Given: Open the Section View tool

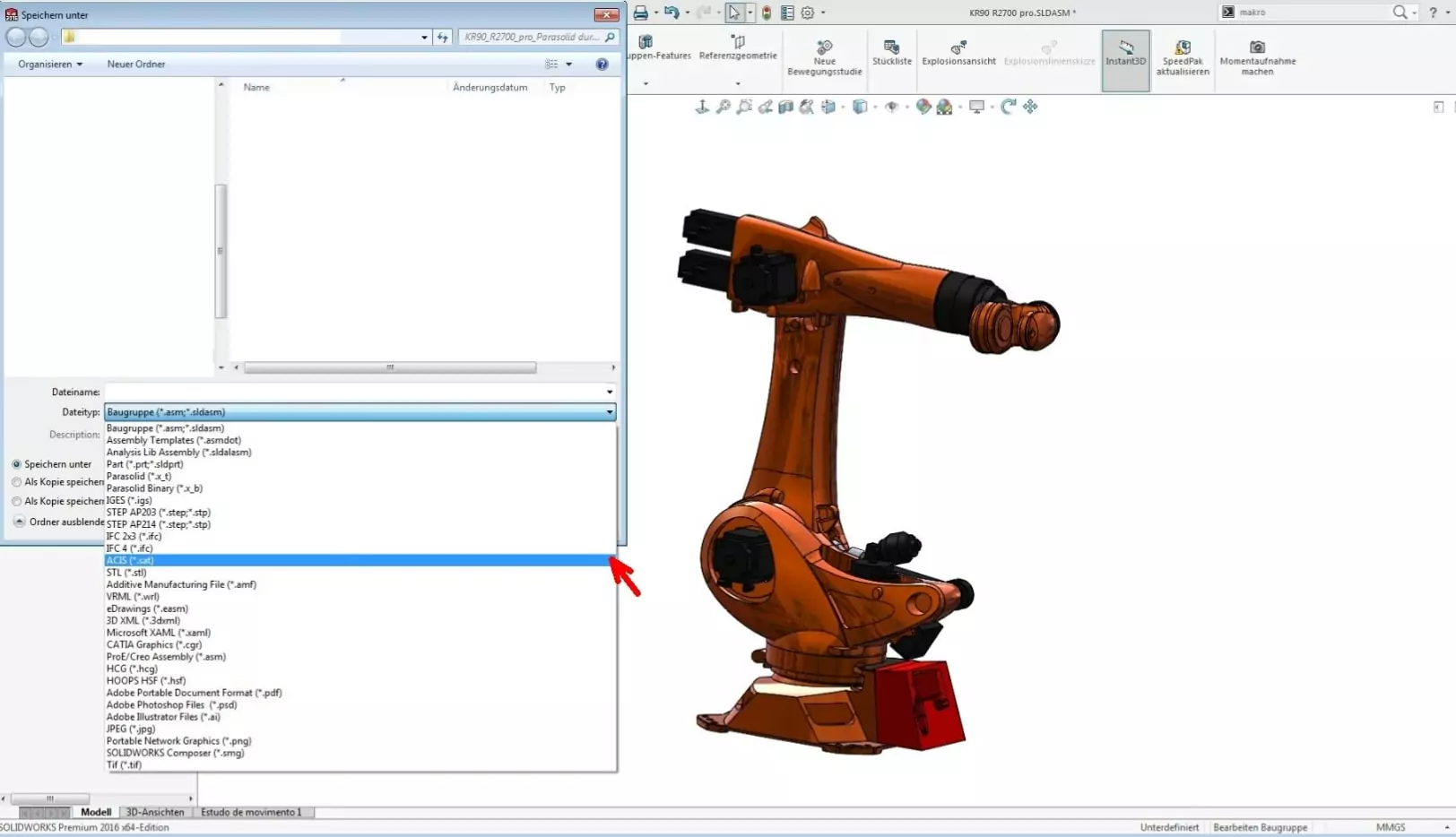Looking at the screenshot, I should click(x=784, y=106).
